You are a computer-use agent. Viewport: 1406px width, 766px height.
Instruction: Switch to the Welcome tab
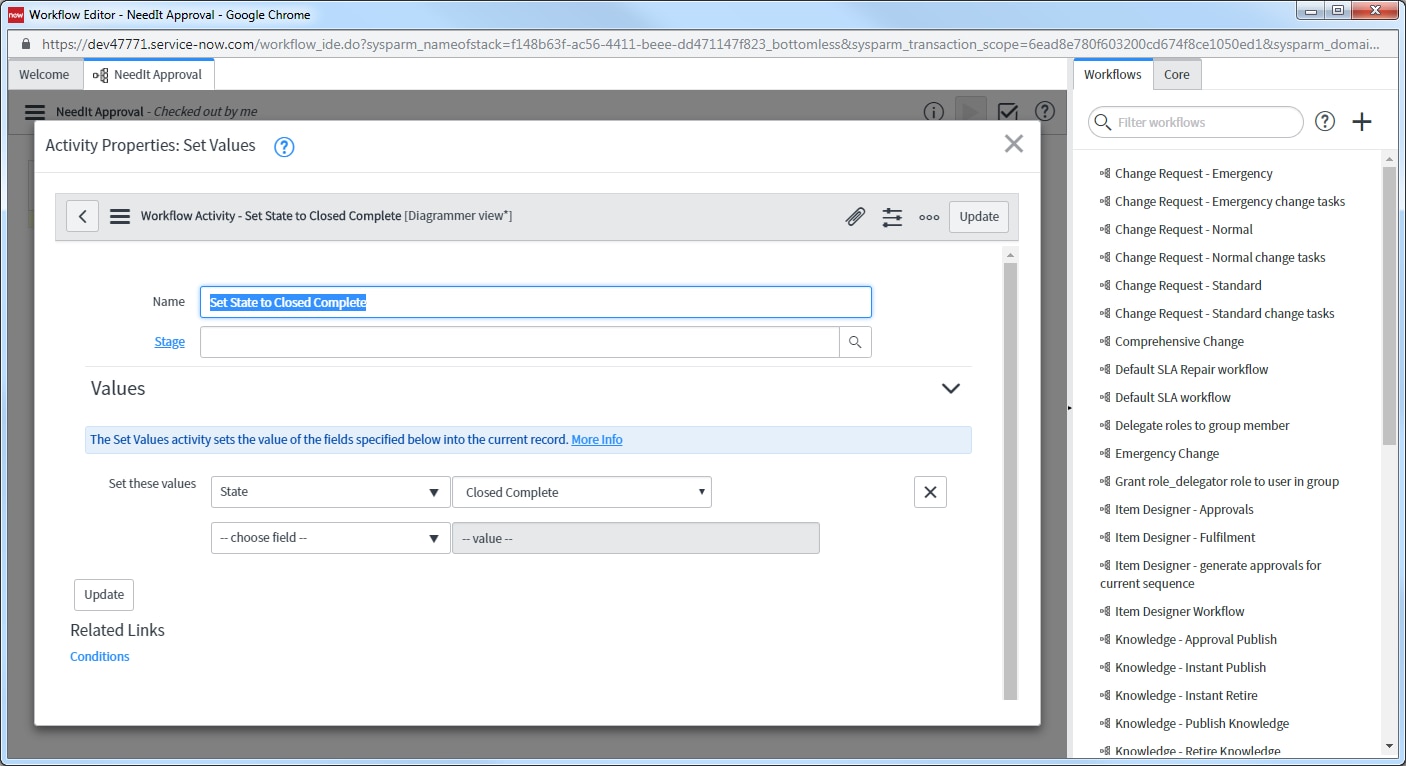pos(44,74)
